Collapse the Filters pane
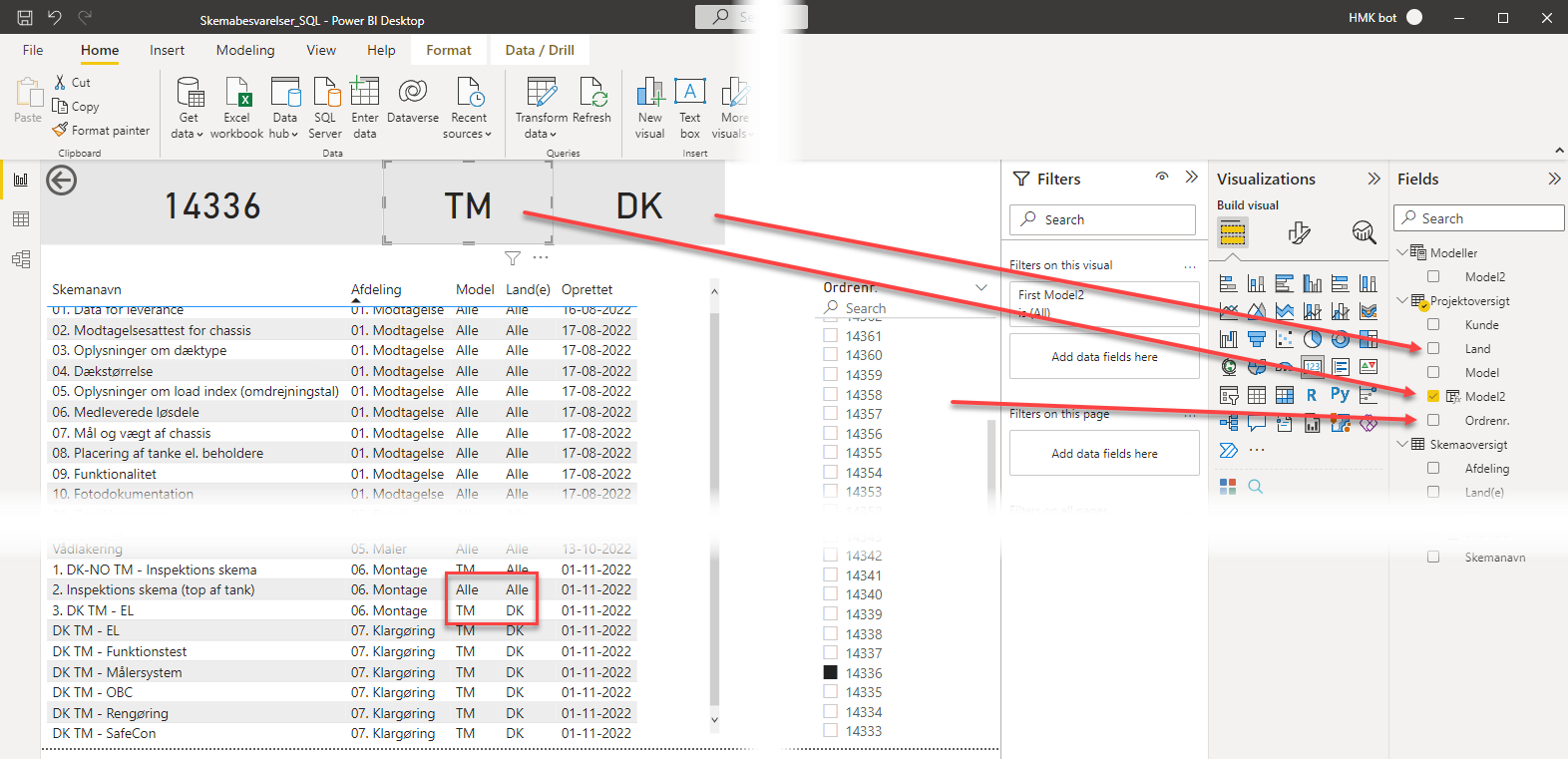Screen dimensions: 1568x759 [x=1191, y=178]
